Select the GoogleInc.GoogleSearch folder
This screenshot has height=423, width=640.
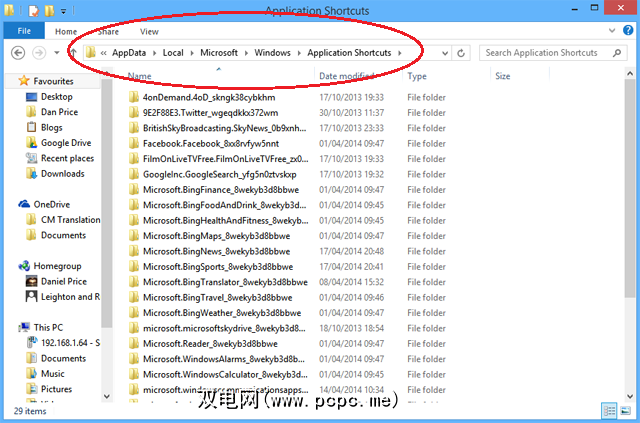pyautogui.click(x=220, y=174)
